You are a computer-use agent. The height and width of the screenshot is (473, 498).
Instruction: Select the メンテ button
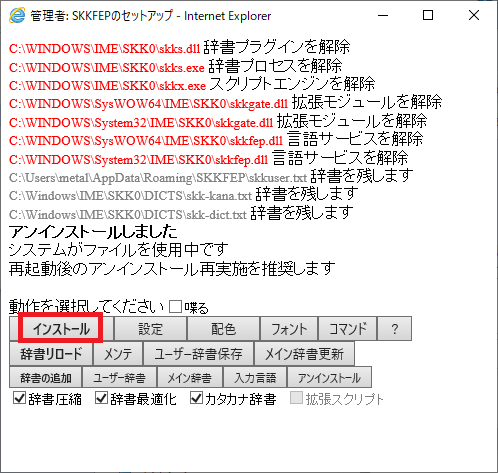pyautogui.click(x=118, y=354)
